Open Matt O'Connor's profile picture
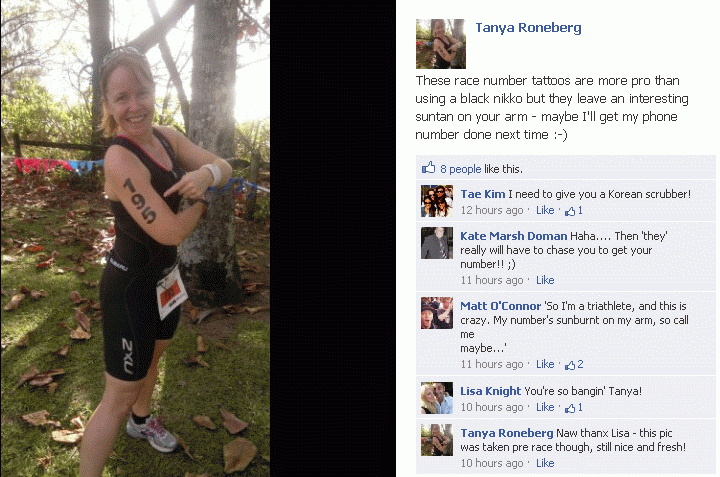 (437, 313)
